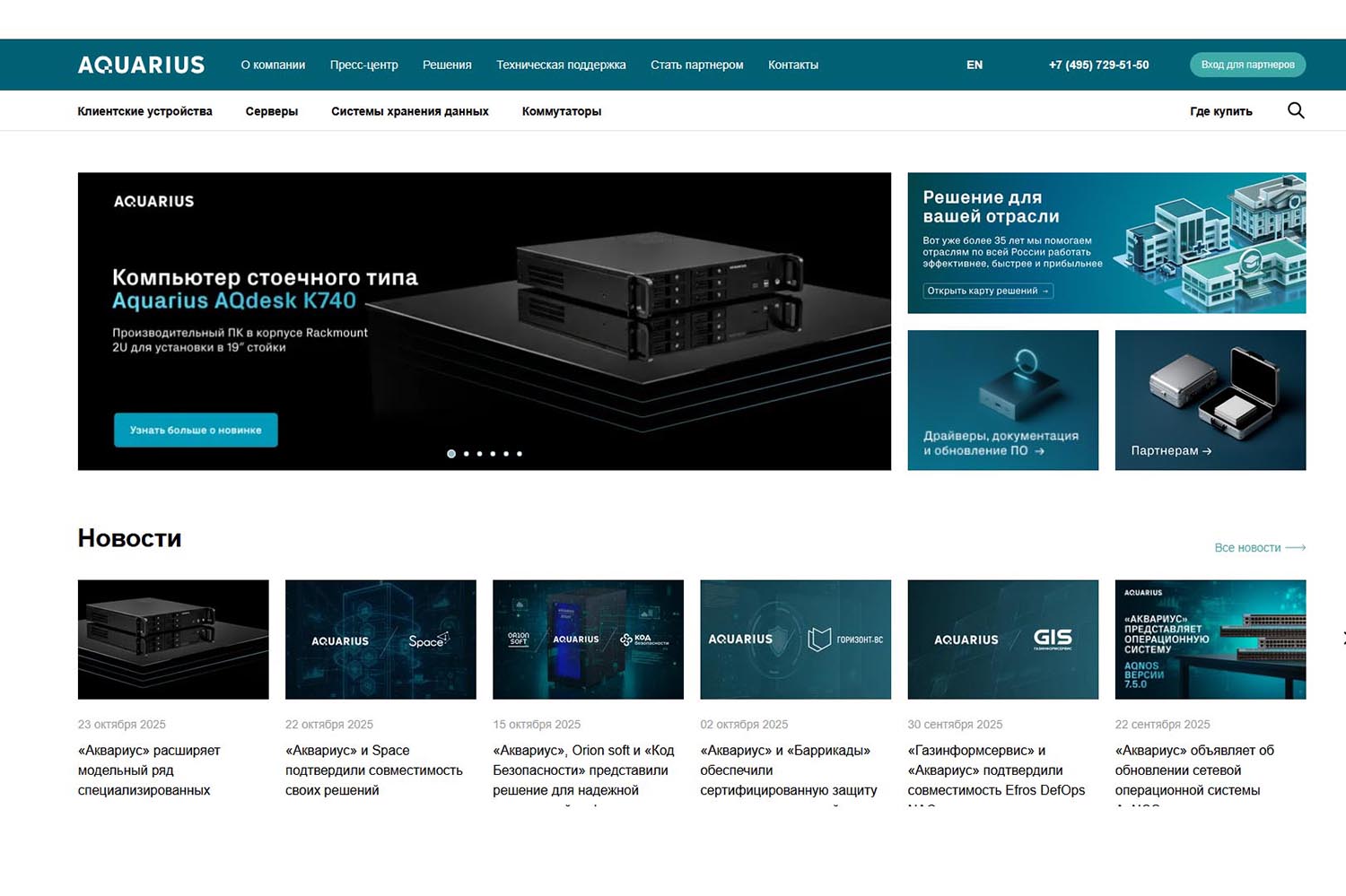1346x896 pixels.
Task: Click Открыть карту решений button
Action: 987,291
